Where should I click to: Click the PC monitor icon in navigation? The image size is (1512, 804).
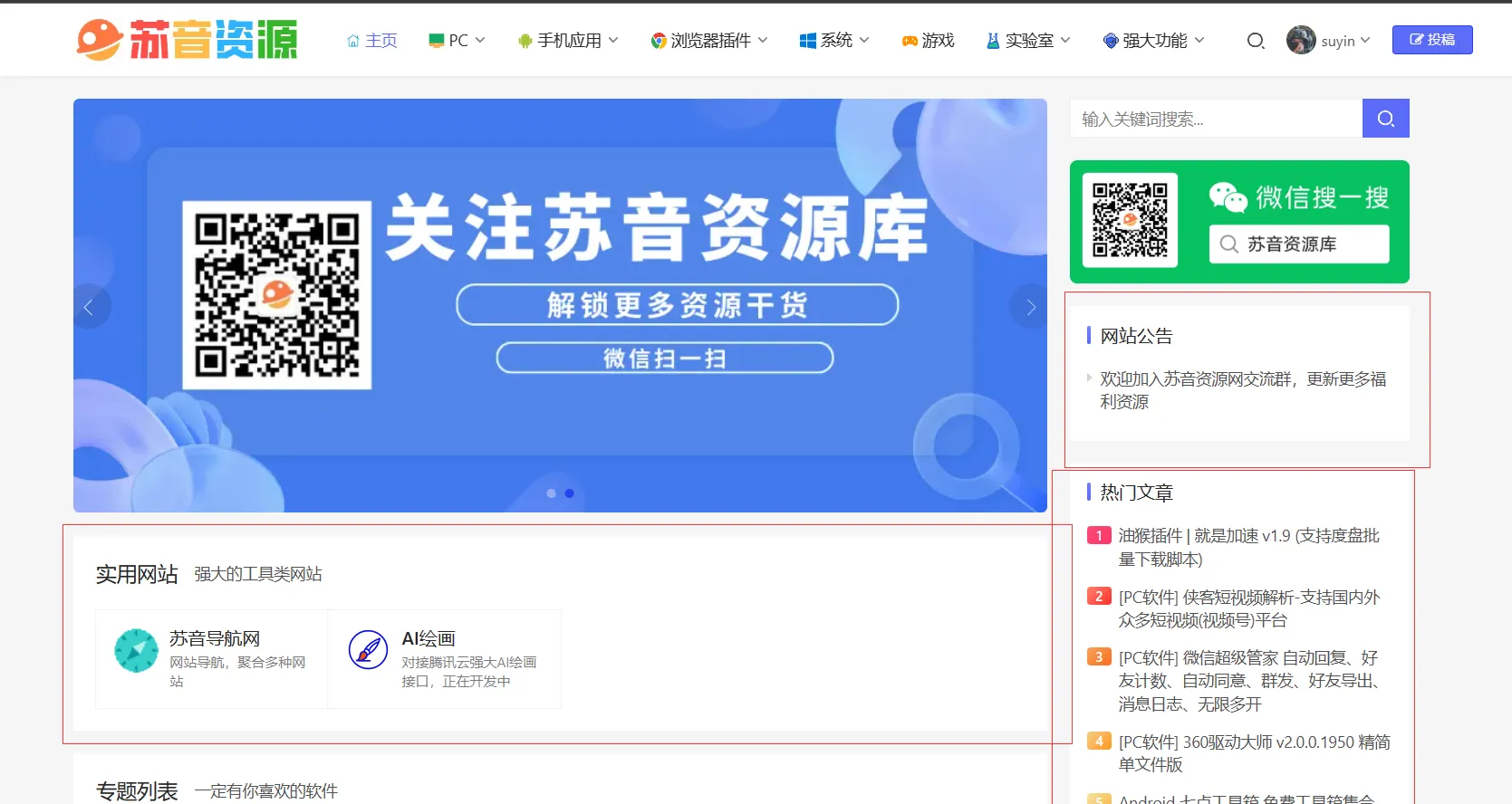tap(436, 41)
